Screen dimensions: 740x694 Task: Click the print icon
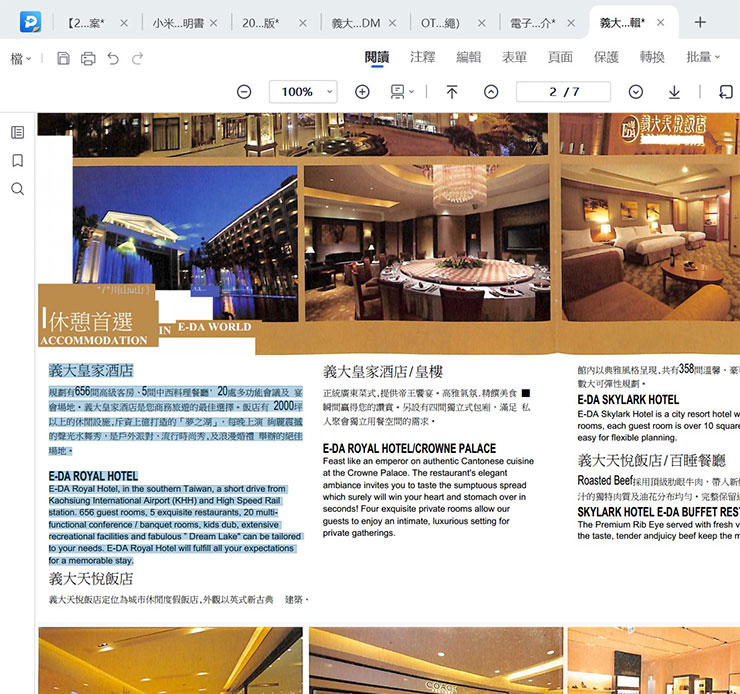[x=88, y=59]
